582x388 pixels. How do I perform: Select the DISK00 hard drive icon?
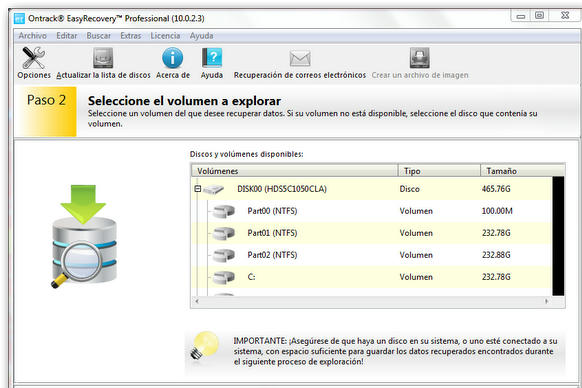pyautogui.click(x=213, y=189)
